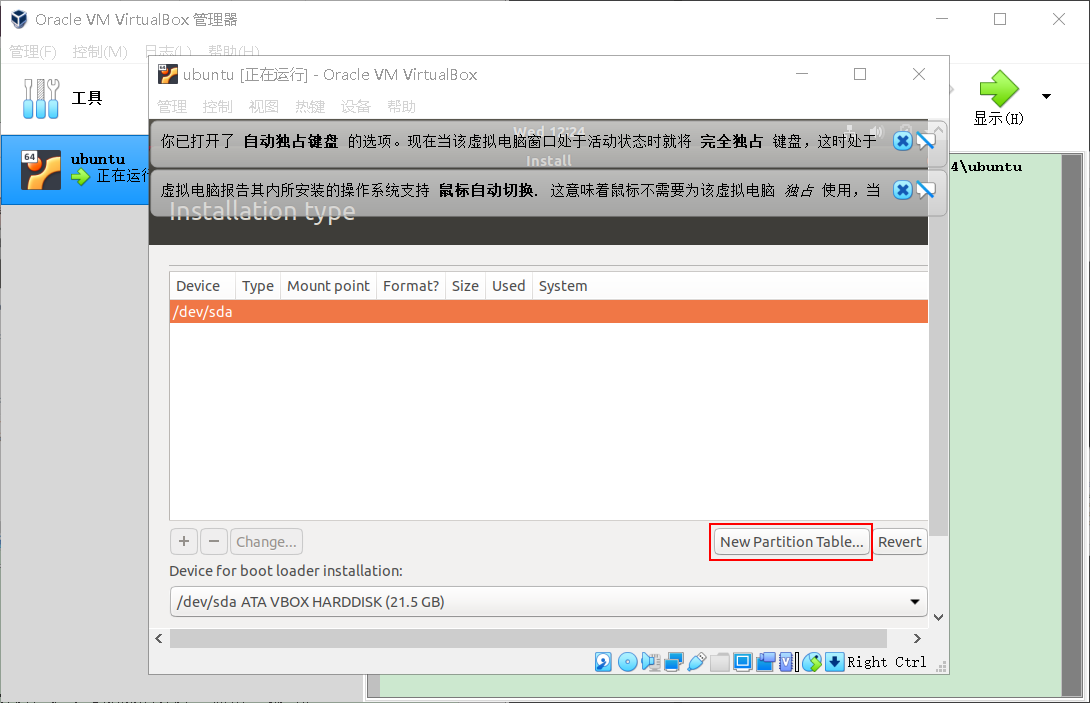The image size is (1090, 703).
Task: Click the Oracle VirtualBox manager title icon
Action: 19,19
